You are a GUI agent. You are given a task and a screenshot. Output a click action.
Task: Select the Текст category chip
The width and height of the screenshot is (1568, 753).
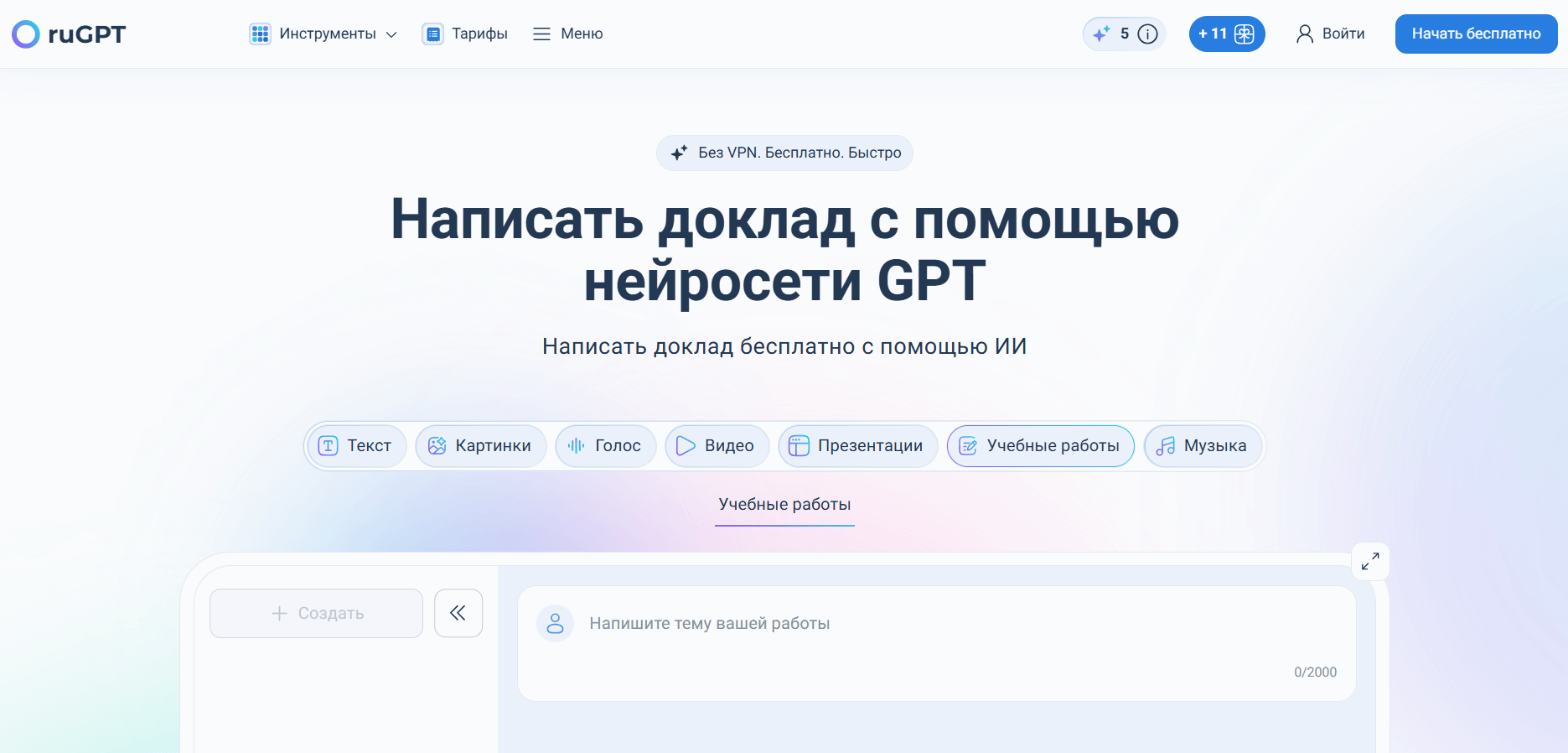tap(356, 446)
